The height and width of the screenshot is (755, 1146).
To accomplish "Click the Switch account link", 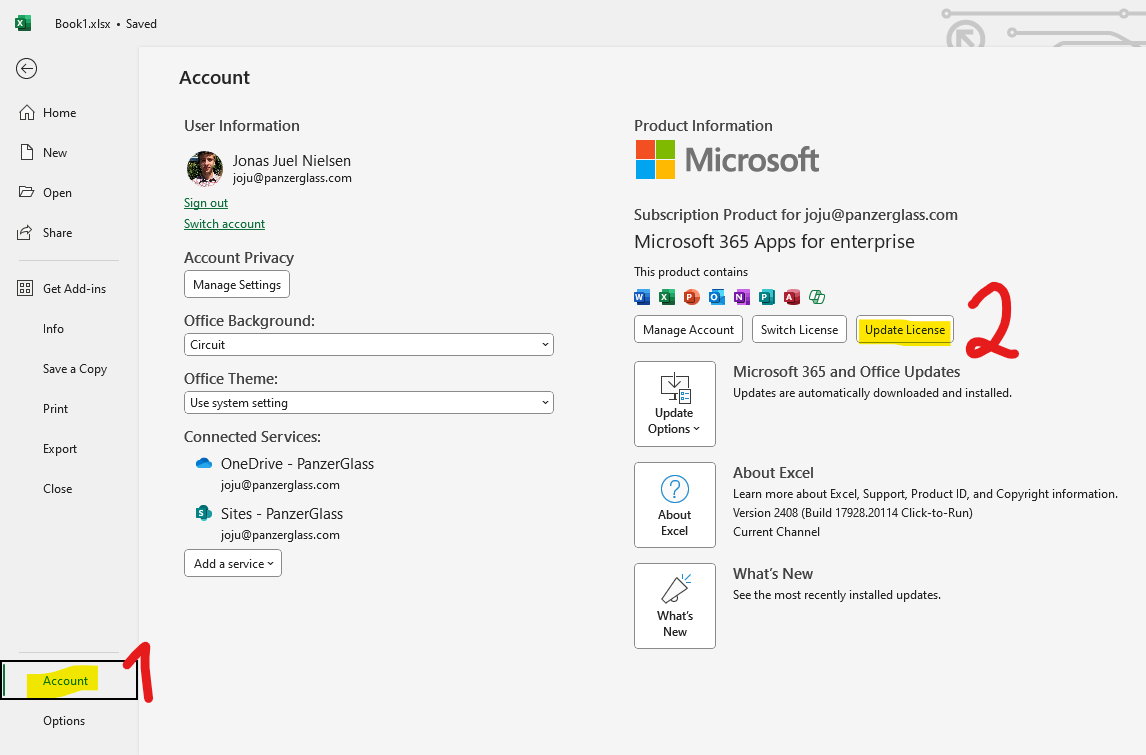I will point(224,224).
